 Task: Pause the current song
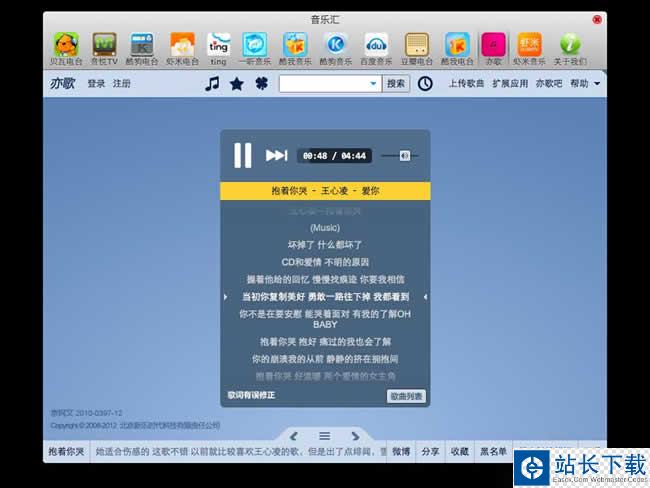(x=243, y=155)
